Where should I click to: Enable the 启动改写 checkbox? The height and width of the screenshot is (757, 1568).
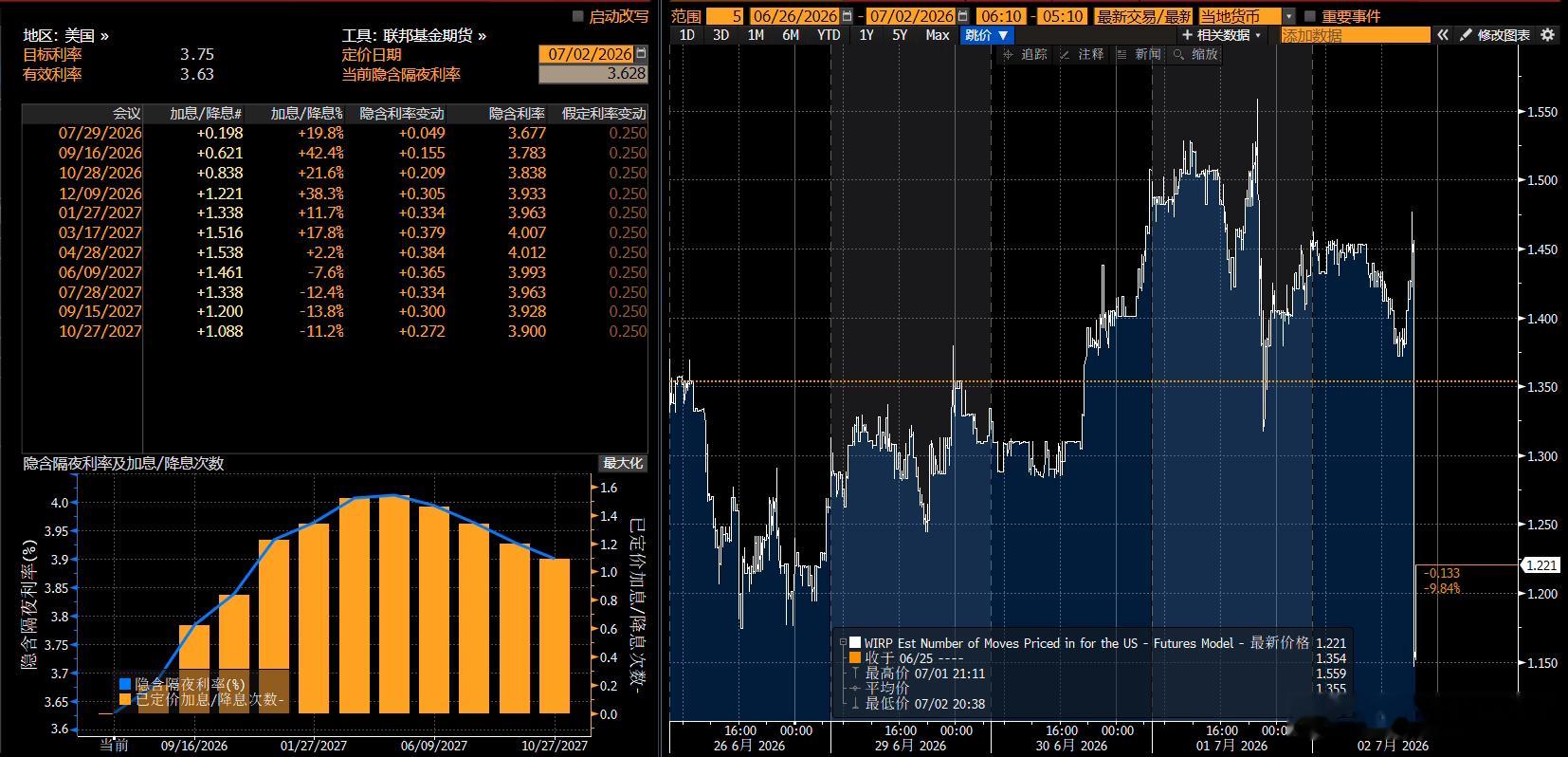point(577,16)
